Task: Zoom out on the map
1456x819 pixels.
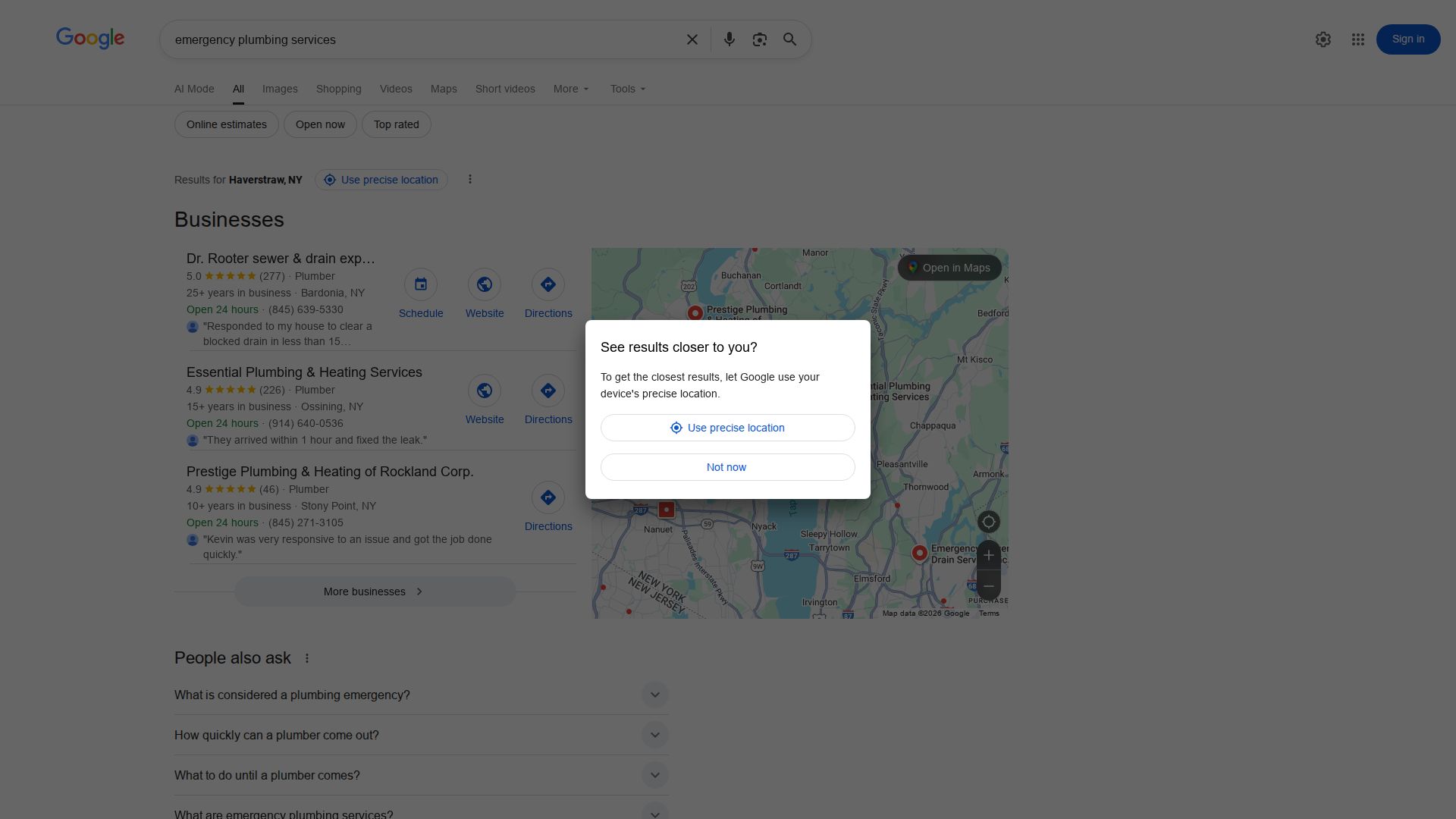Action: pyautogui.click(x=988, y=585)
